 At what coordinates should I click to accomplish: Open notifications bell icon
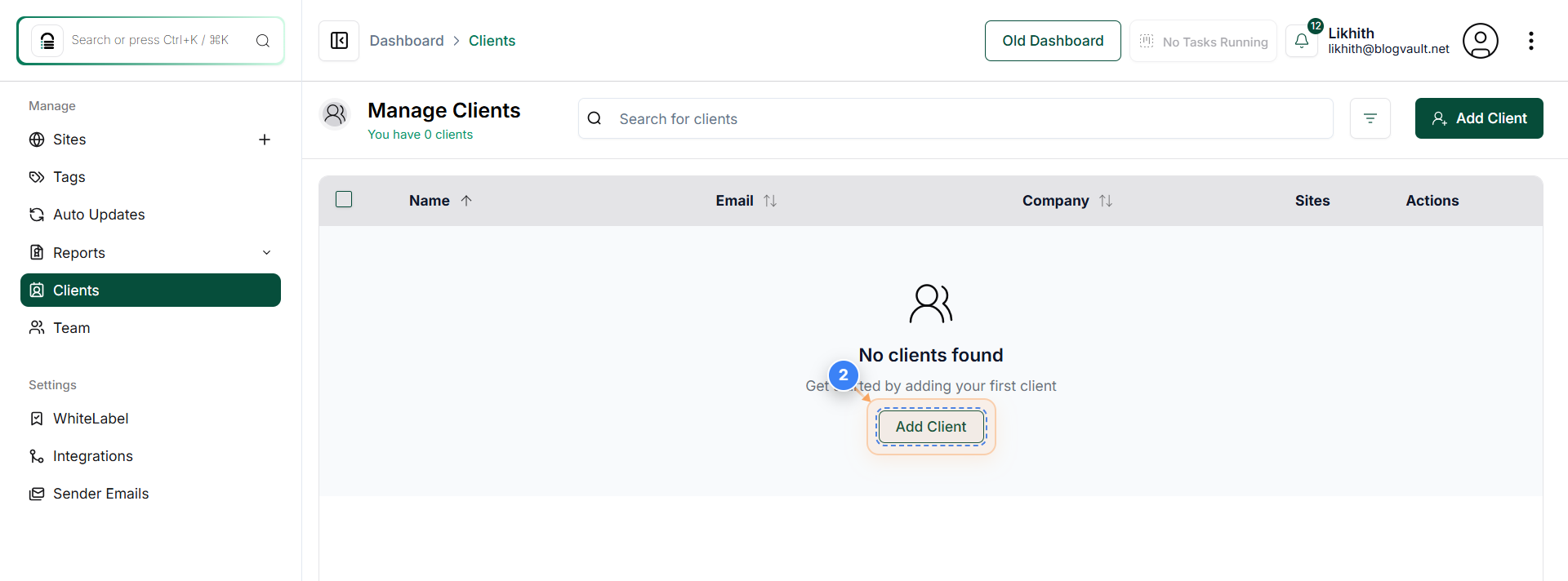1302,41
